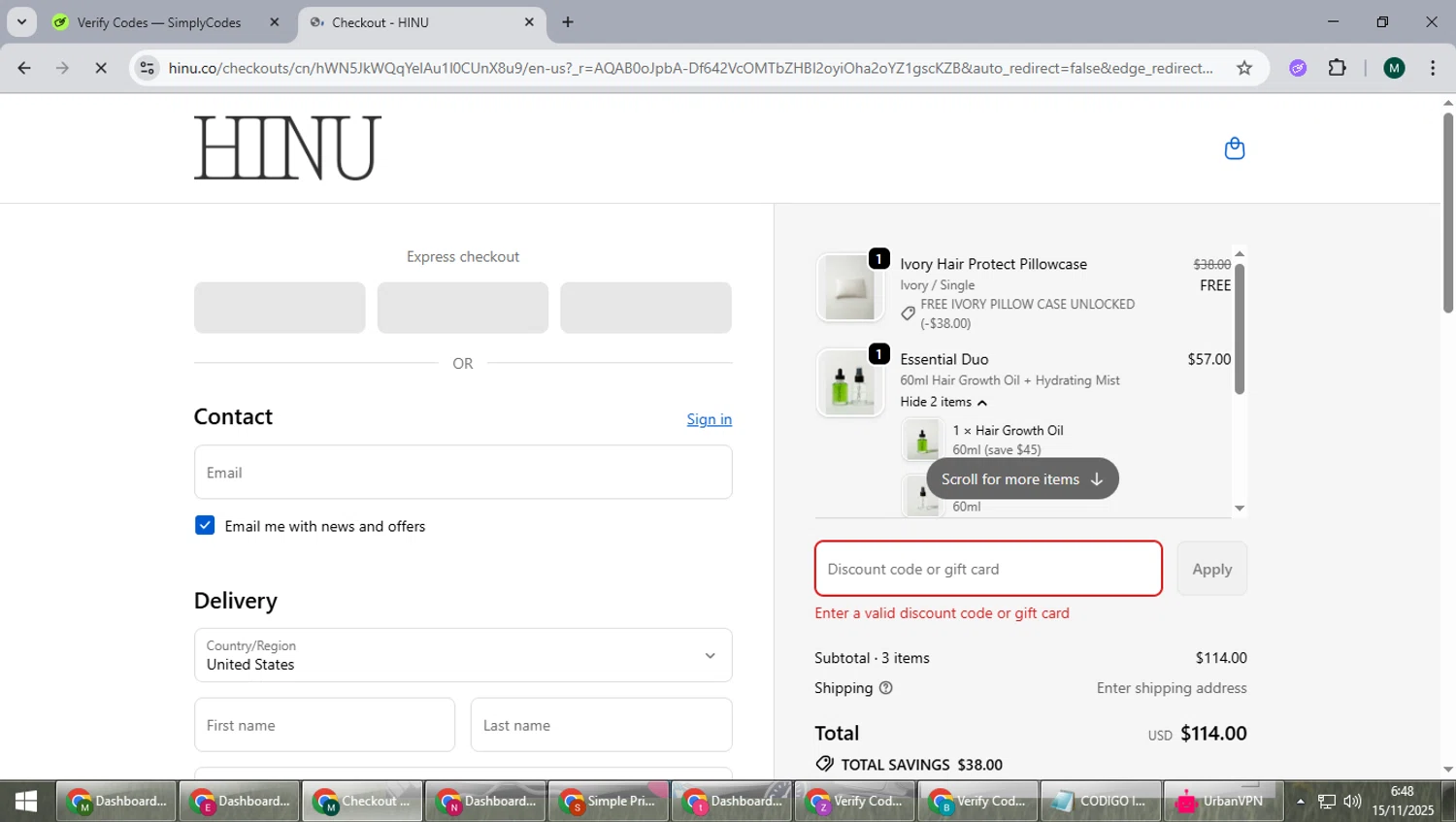View site information icon in address bar
This screenshot has width=1456, height=822.
(147, 68)
